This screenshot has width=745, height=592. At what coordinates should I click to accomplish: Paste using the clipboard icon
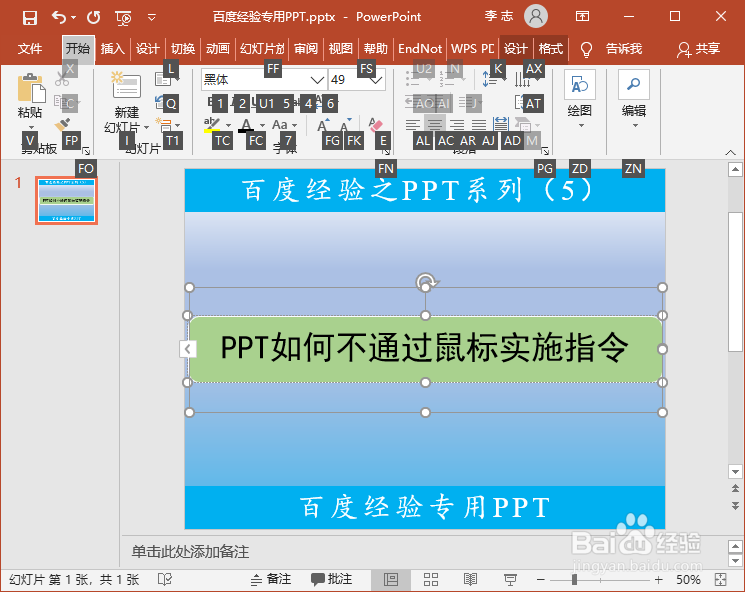30,88
